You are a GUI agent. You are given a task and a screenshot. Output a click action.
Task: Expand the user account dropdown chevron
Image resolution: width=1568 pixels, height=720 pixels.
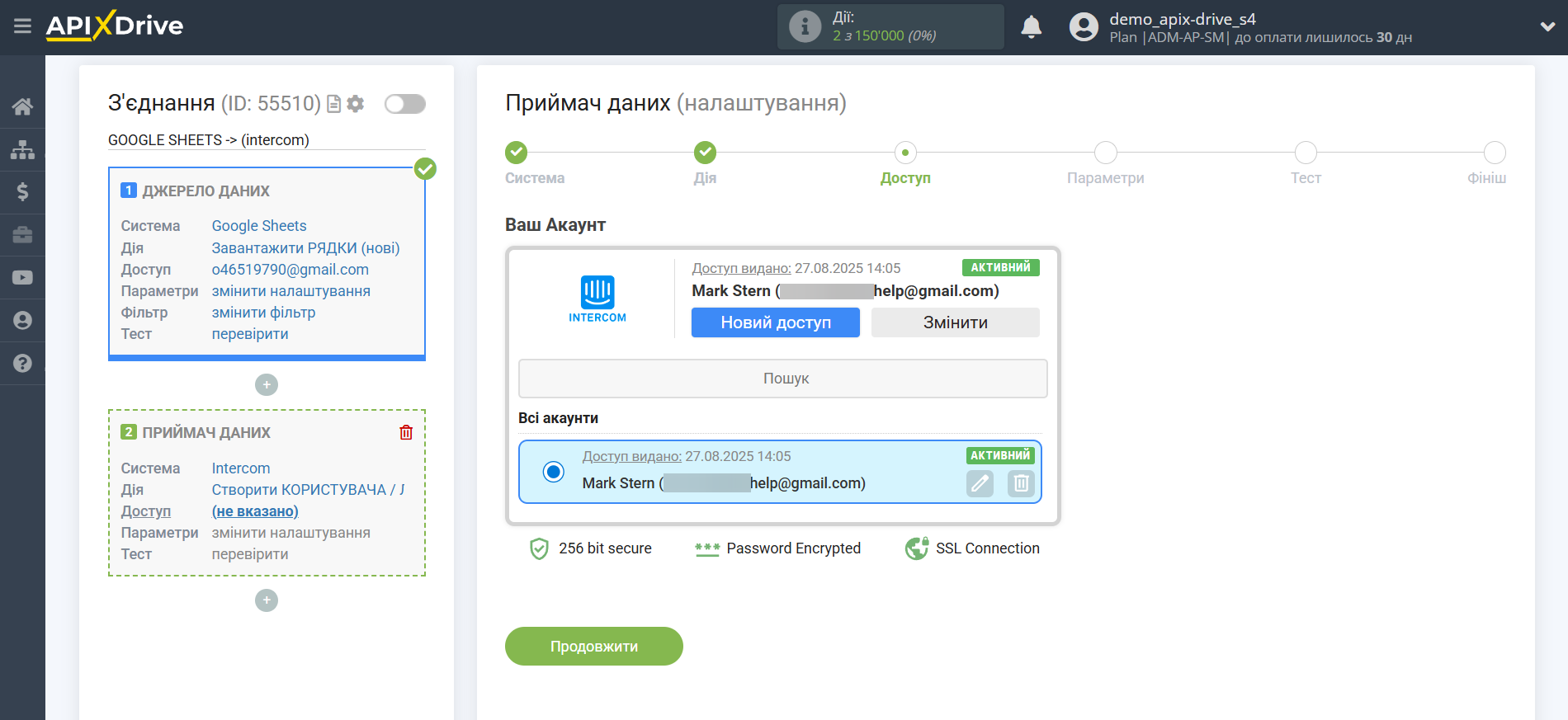1547,26
